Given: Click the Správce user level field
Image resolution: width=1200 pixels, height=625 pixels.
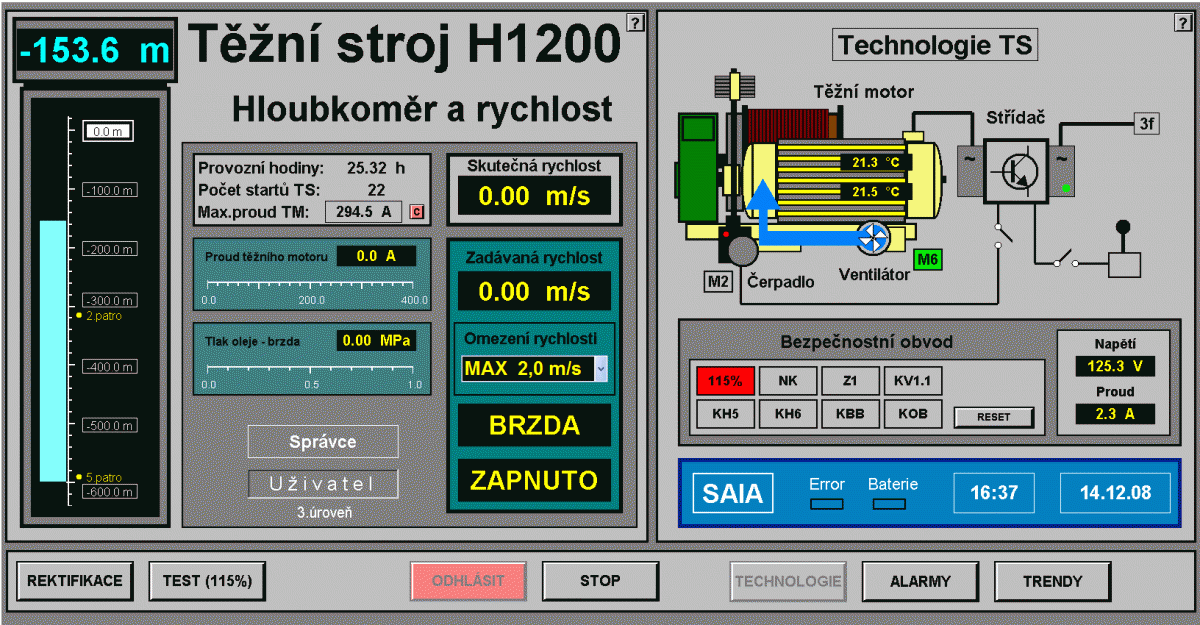Looking at the screenshot, I should coord(323,441).
